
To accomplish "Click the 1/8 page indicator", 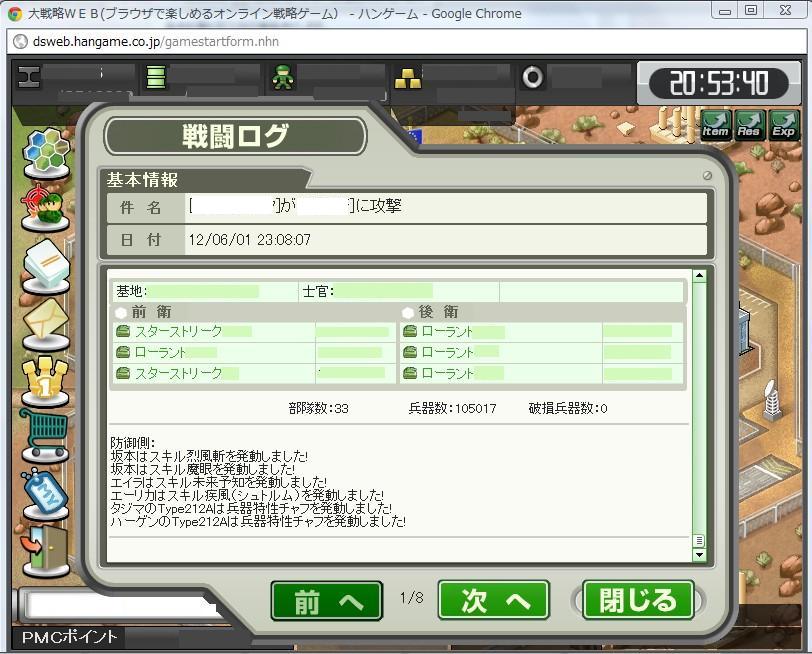I will click(412, 598).
